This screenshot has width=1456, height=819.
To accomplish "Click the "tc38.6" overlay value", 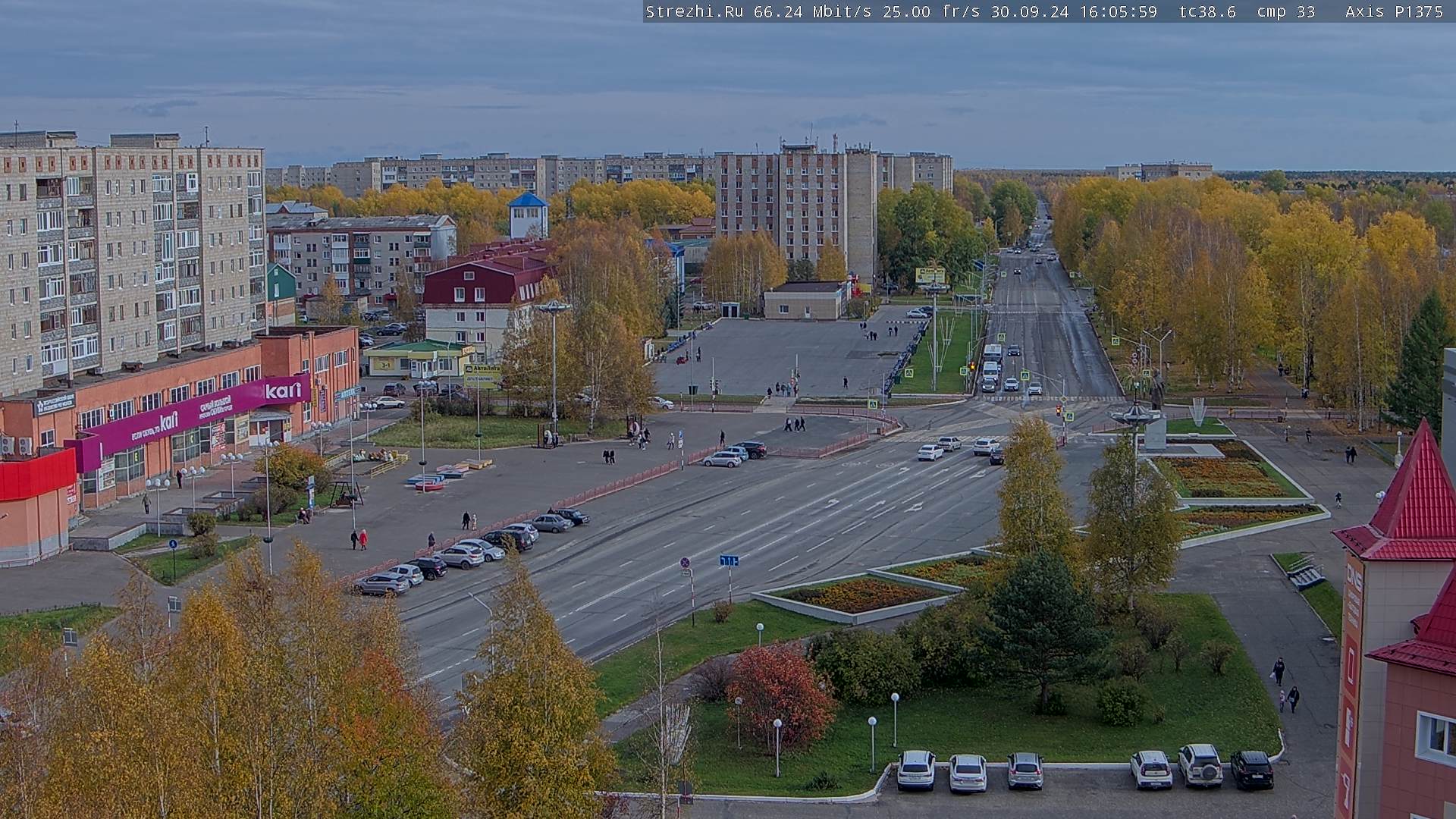I will point(1207,11).
